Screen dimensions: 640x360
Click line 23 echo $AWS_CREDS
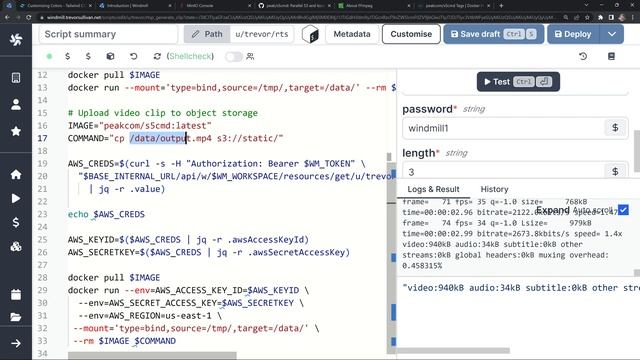(106, 214)
